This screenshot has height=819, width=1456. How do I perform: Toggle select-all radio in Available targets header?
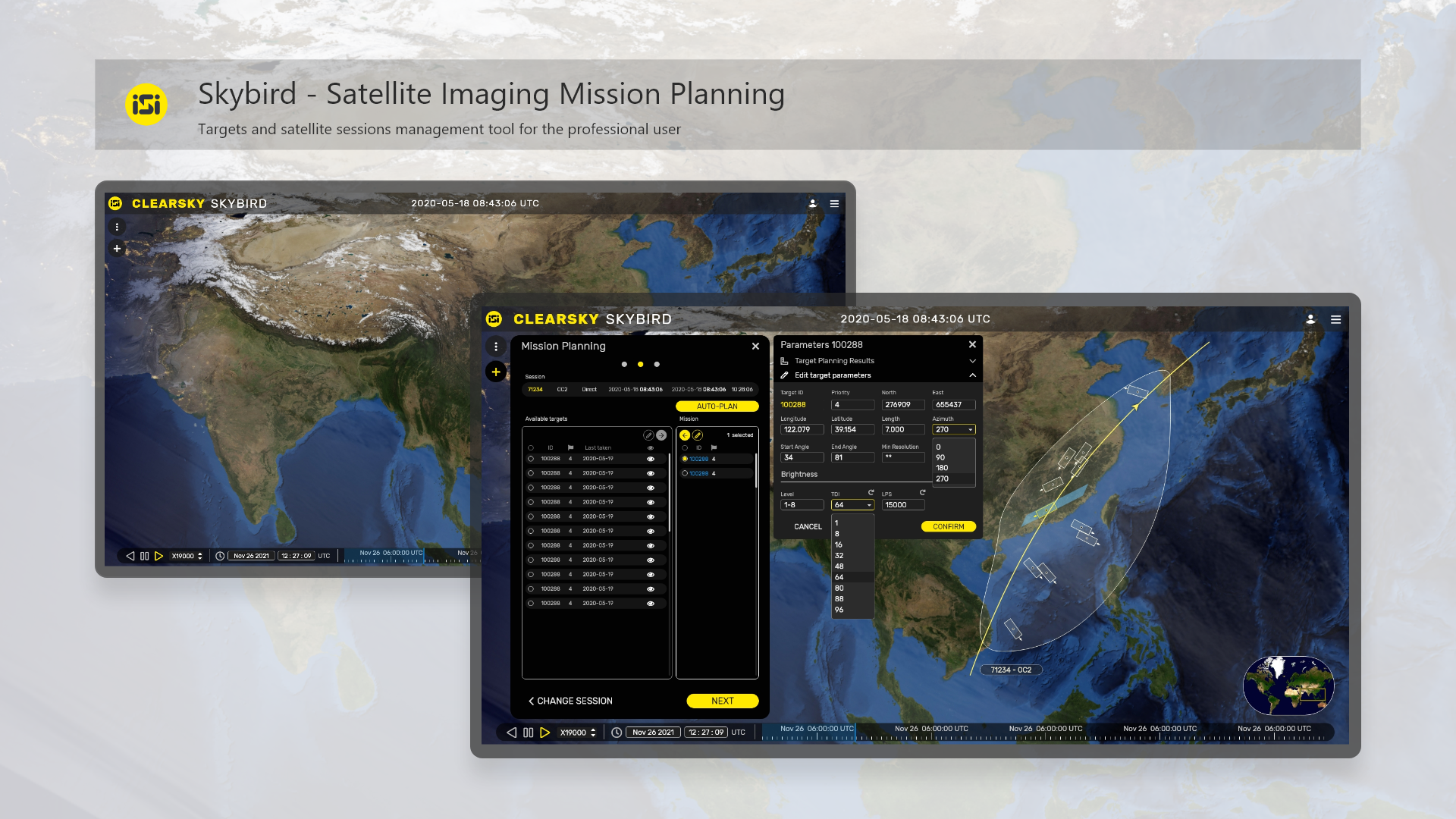coord(531,447)
